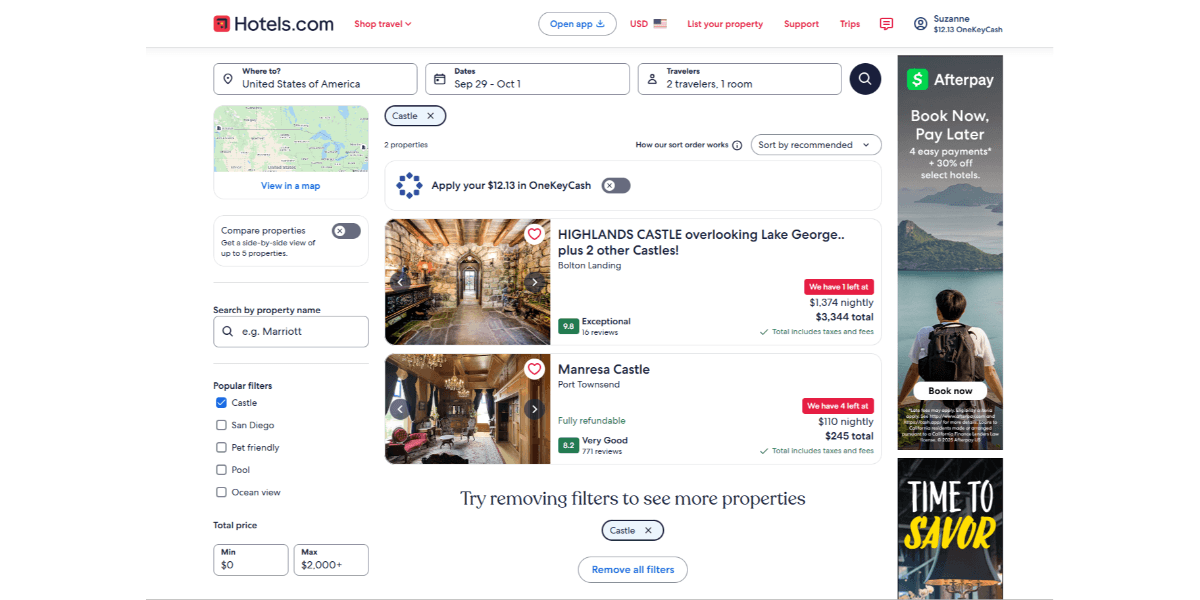Expand the Shop travel menu
Viewport: 1200px width, 600px height.
(x=382, y=24)
